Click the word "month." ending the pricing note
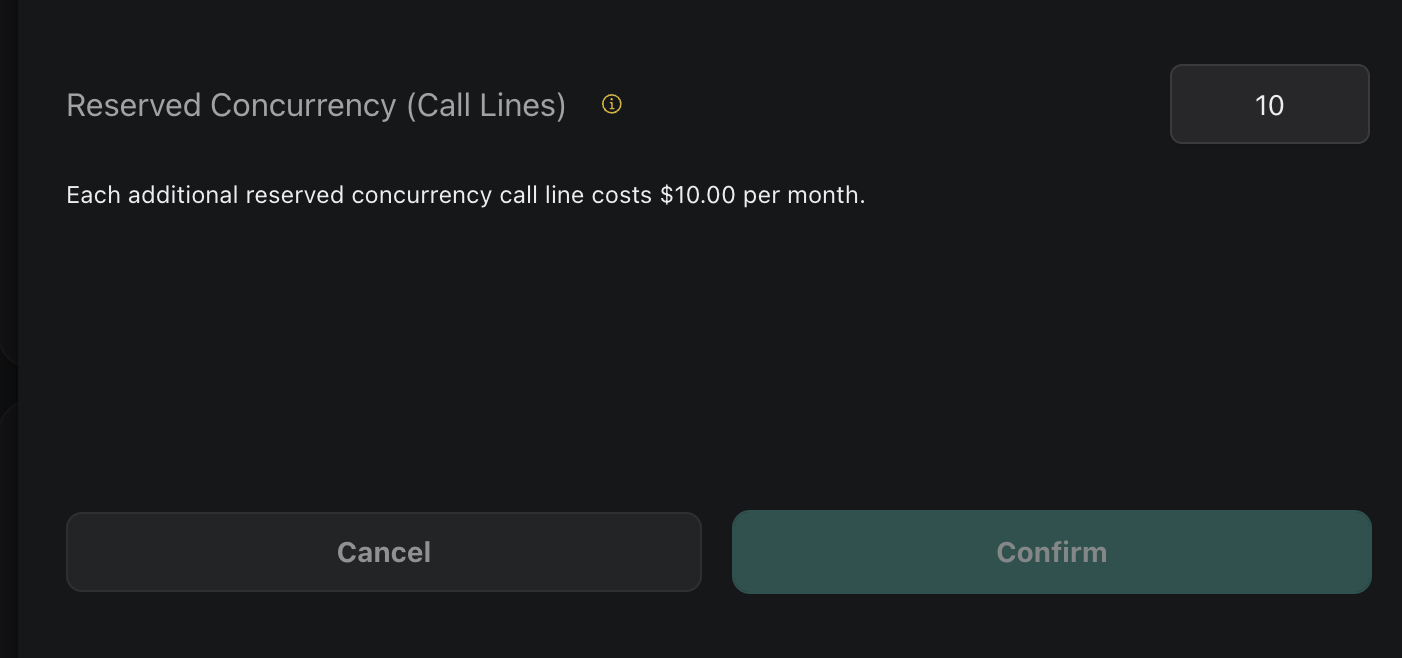 click(827, 195)
